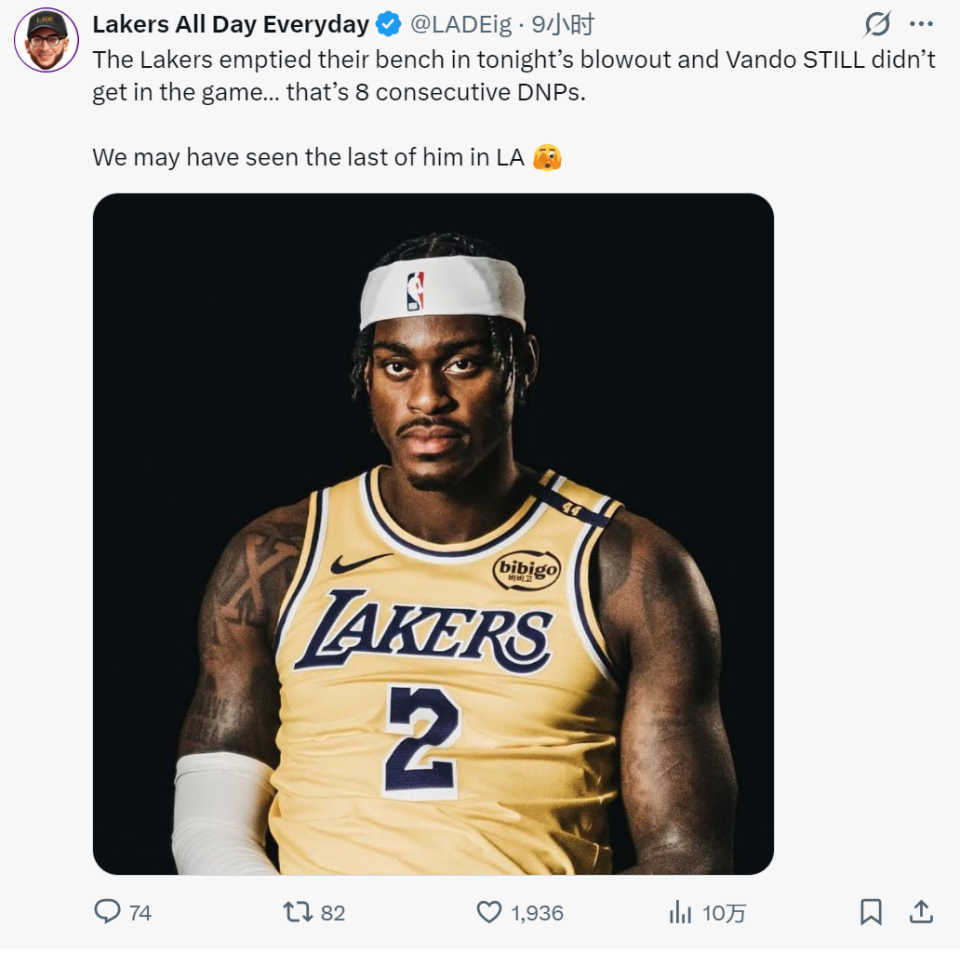Open the Lakers player photo
The image size is (960, 953).
(433, 534)
